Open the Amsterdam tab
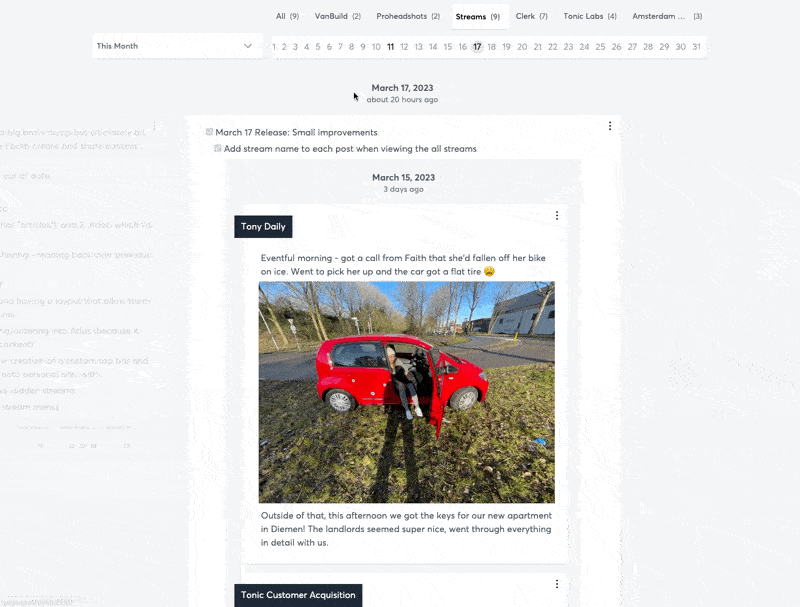This screenshot has height=607, width=800. 667,16
